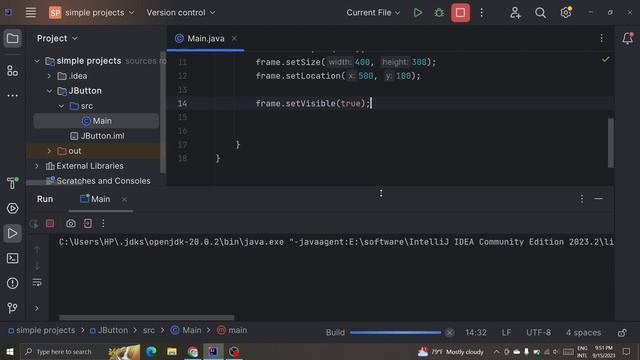Viewport: 640px width, 360px height.
Task: Select Main class in project tree
Action: click(x=96, y=121)
